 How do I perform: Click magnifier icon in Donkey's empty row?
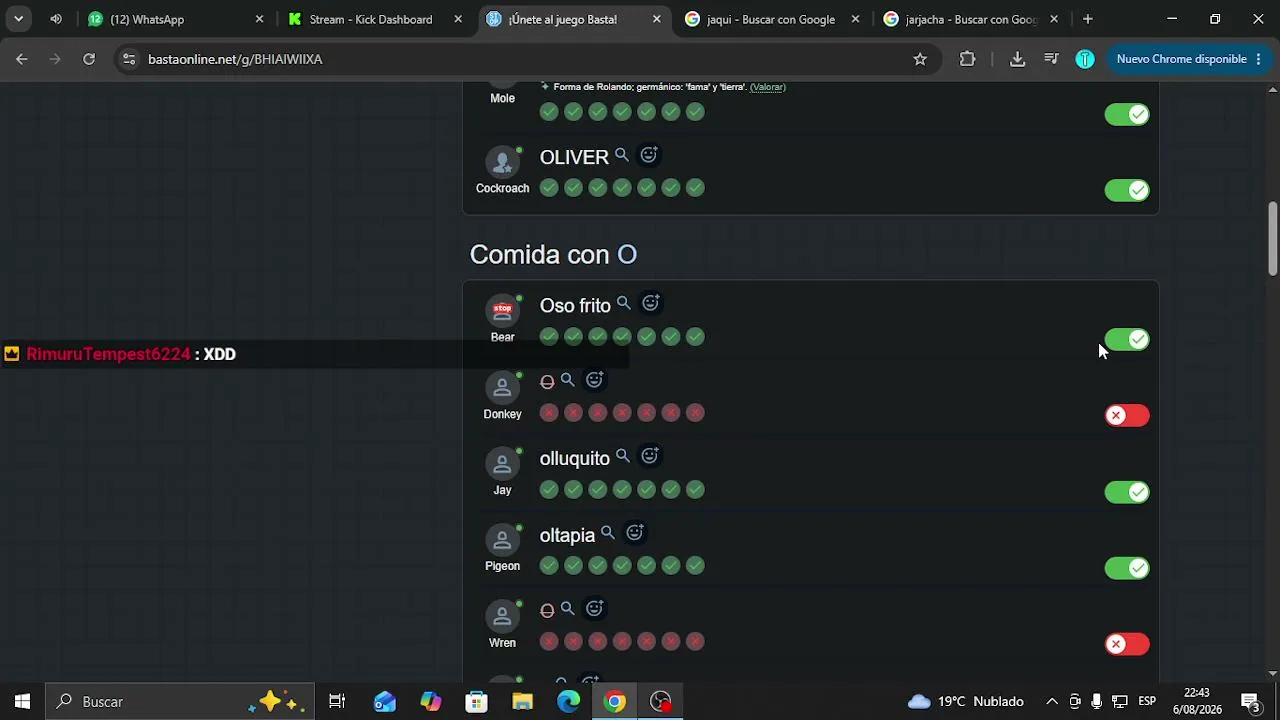[x=568, y=380]
